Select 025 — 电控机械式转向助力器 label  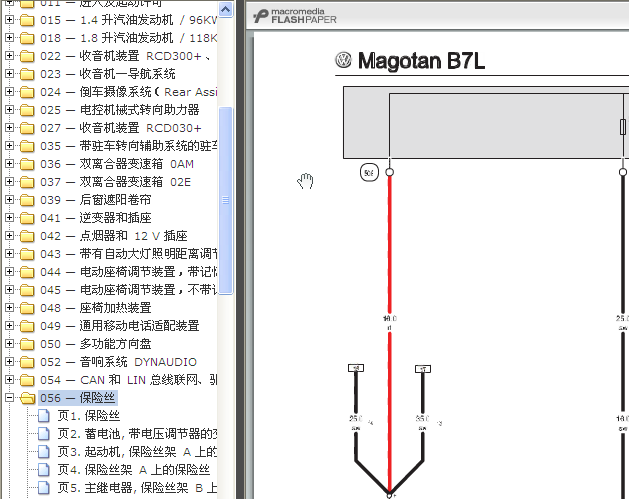click(120, 110)
